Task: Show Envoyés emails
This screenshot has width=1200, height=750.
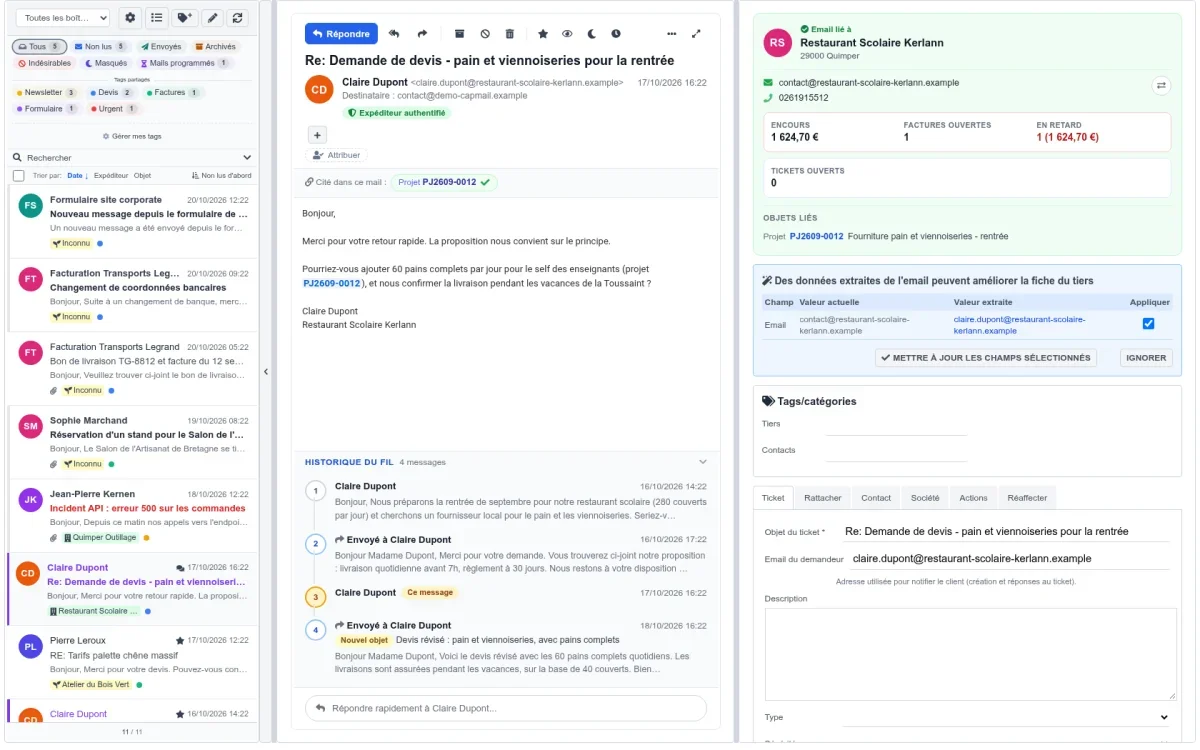Action: coord(161,47)
